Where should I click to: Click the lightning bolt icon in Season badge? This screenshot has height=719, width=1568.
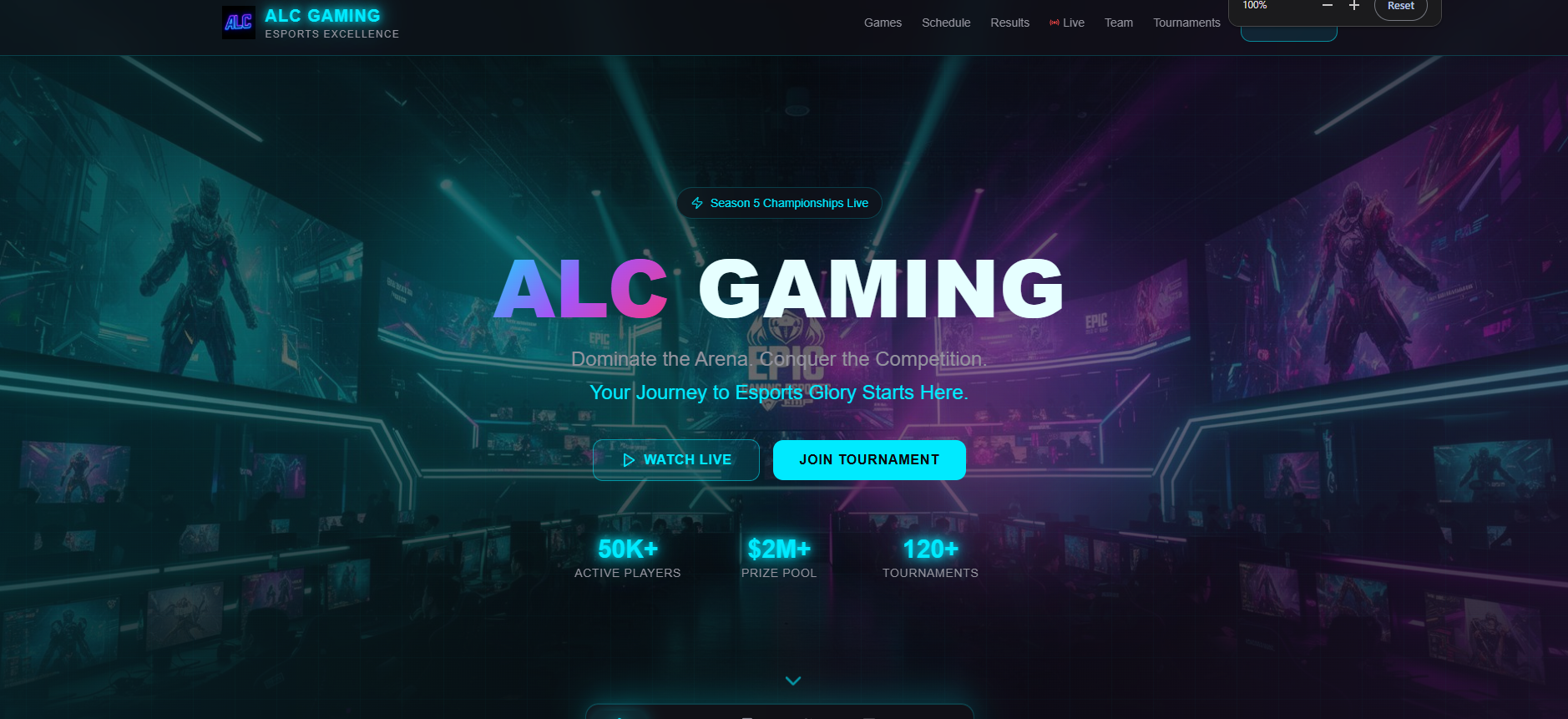(x=697, y=203)
